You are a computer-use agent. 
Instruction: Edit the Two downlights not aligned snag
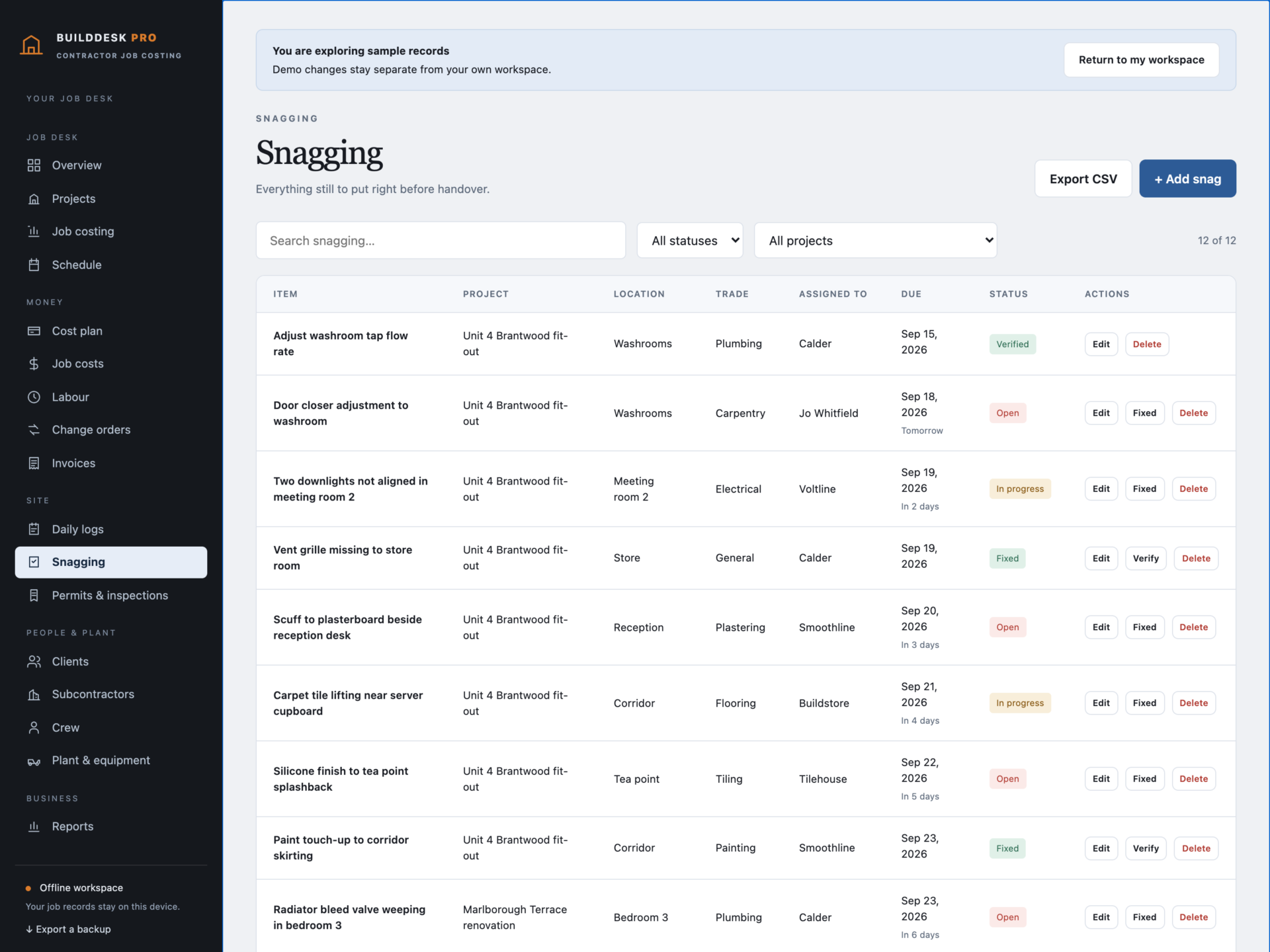(x=1101, y=489)
